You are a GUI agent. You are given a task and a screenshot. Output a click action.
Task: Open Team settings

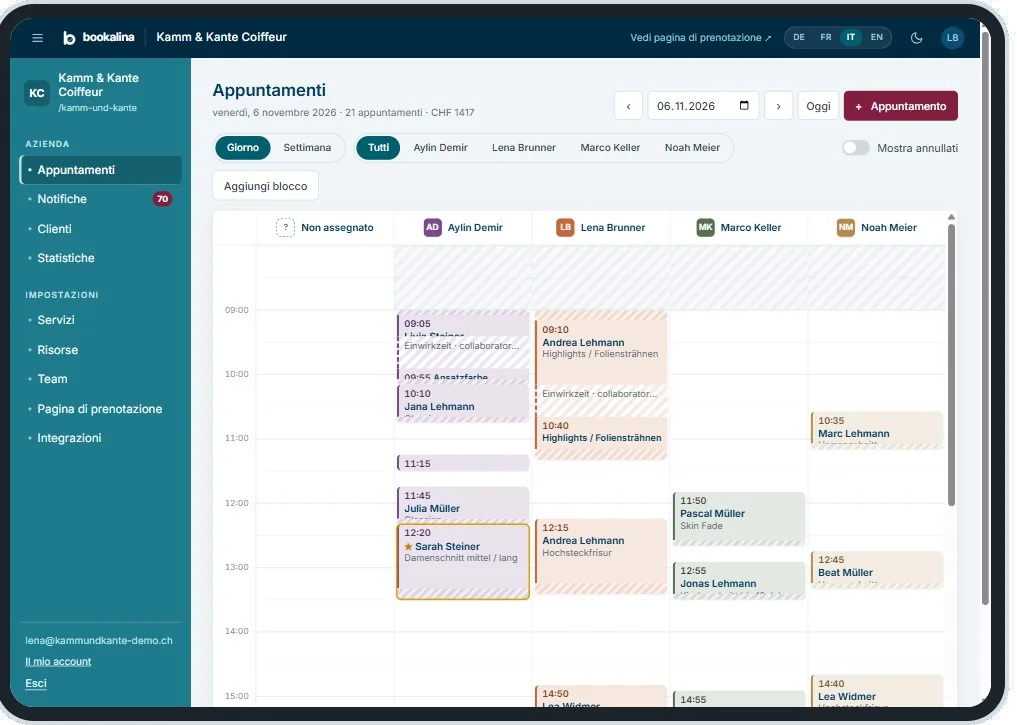[x=101, y=379]
